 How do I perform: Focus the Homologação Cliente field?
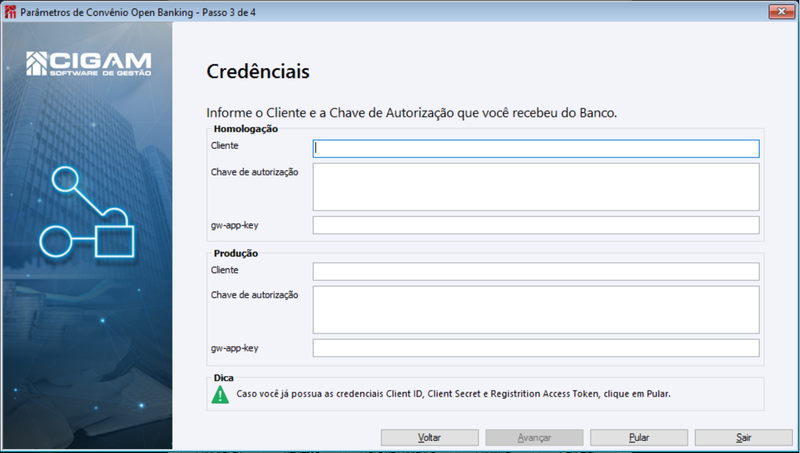tap(536, 148)
